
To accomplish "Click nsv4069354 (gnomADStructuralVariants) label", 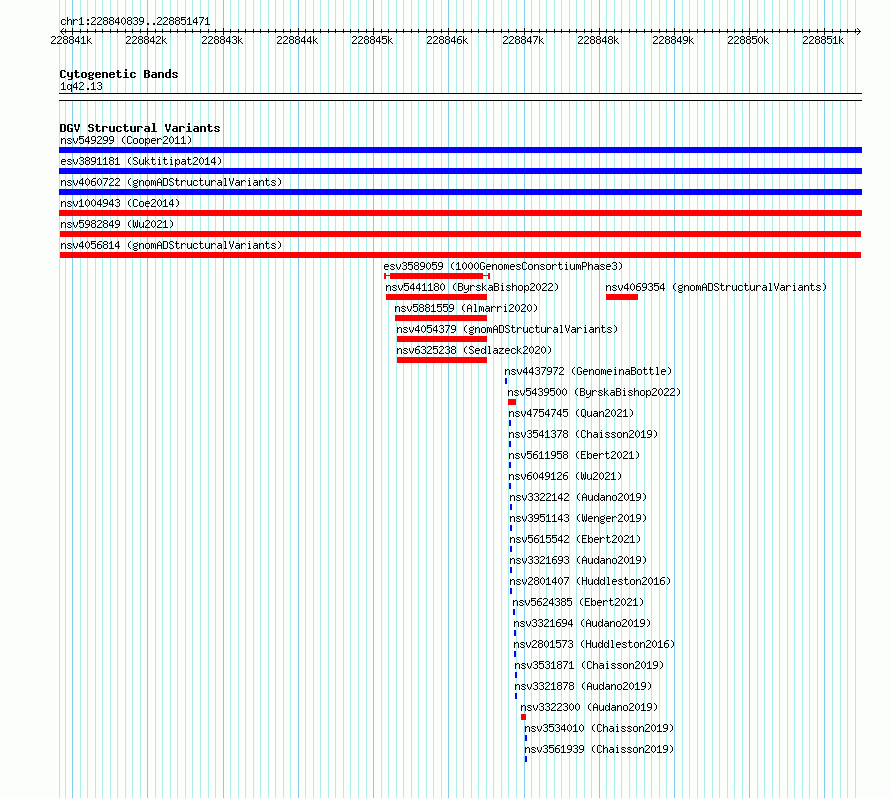I will pos(716,287).
